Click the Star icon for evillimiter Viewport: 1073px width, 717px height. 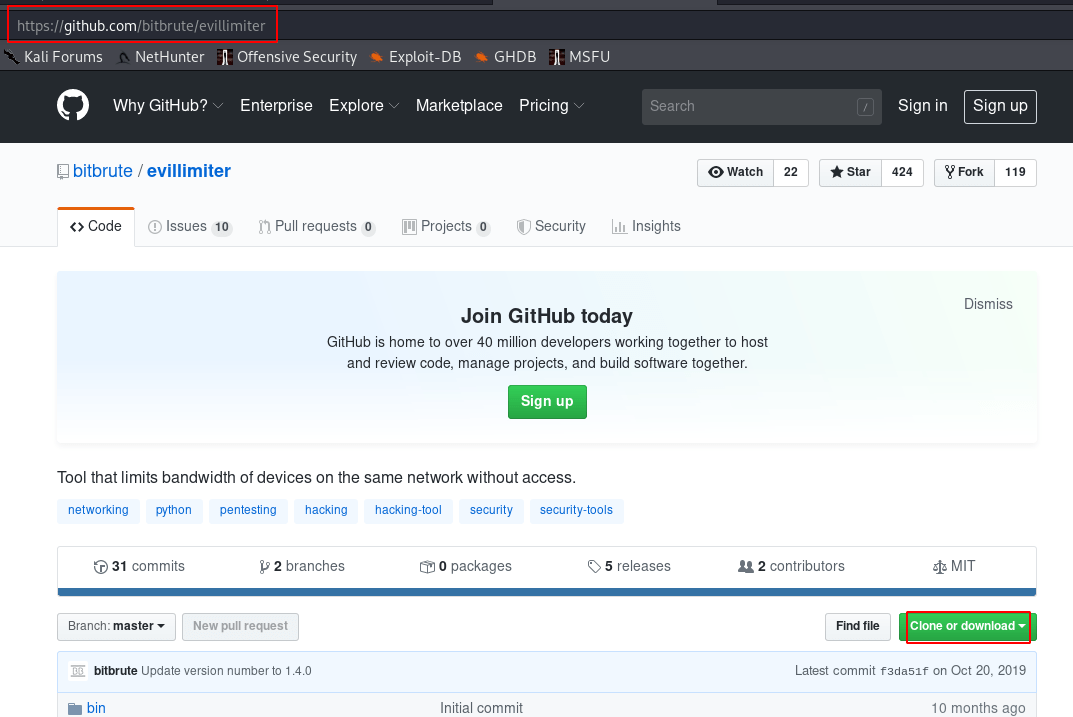[838, 172]
